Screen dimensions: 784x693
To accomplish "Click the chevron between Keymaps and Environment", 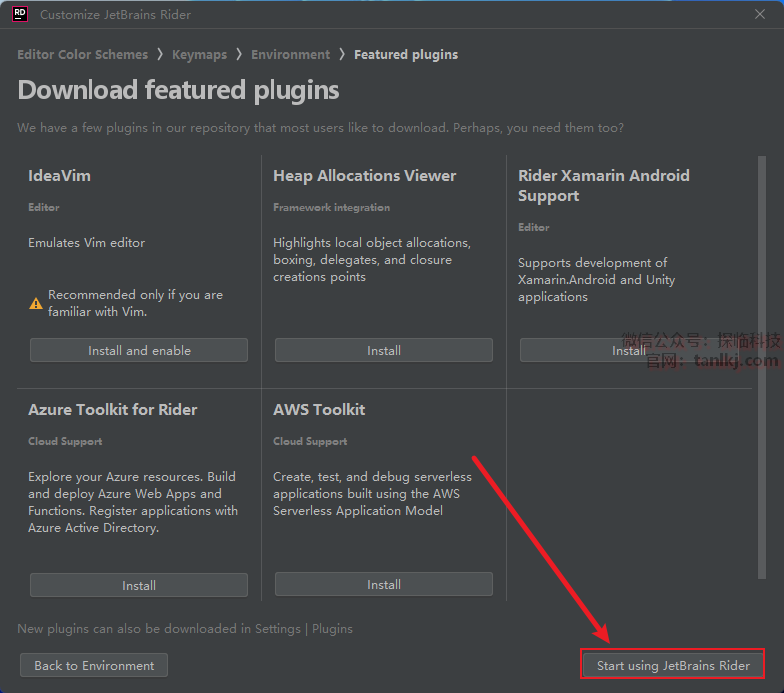I will [239, 55].
